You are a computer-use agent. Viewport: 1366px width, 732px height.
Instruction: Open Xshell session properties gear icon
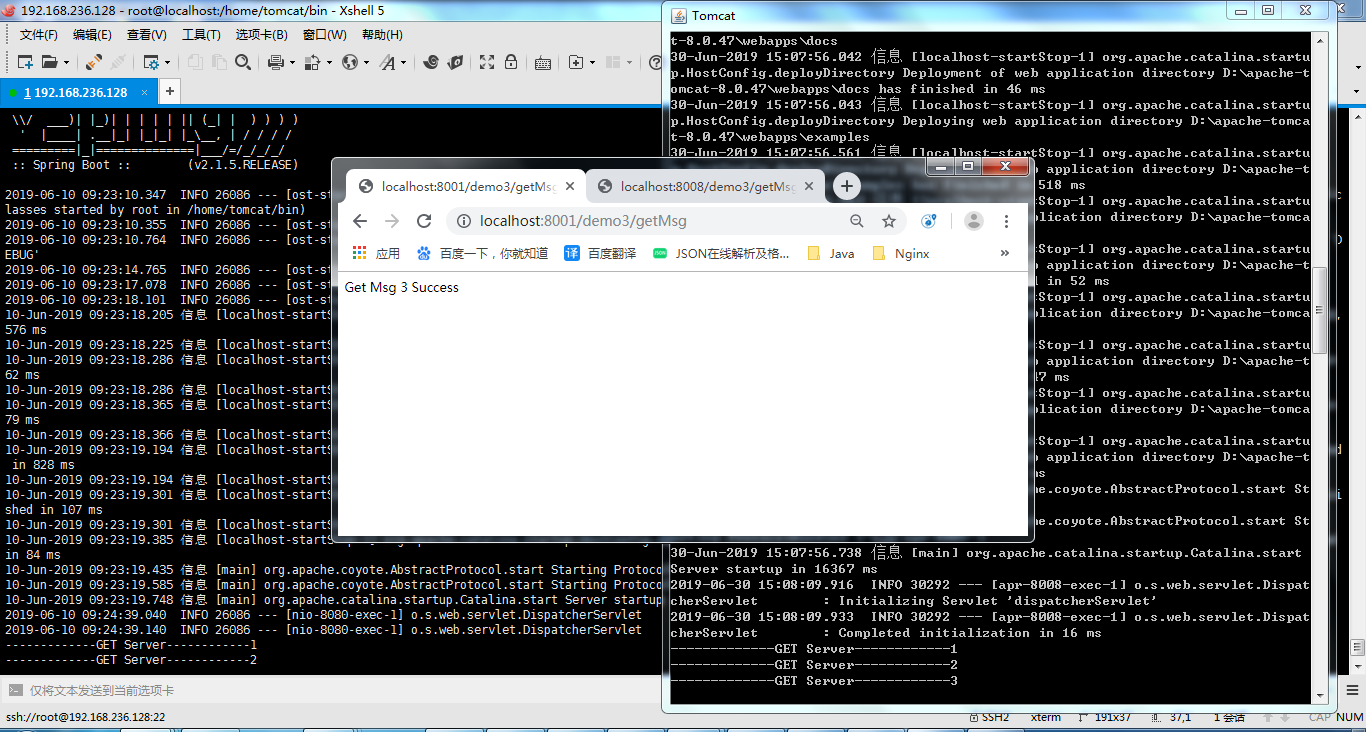(151, 62)
